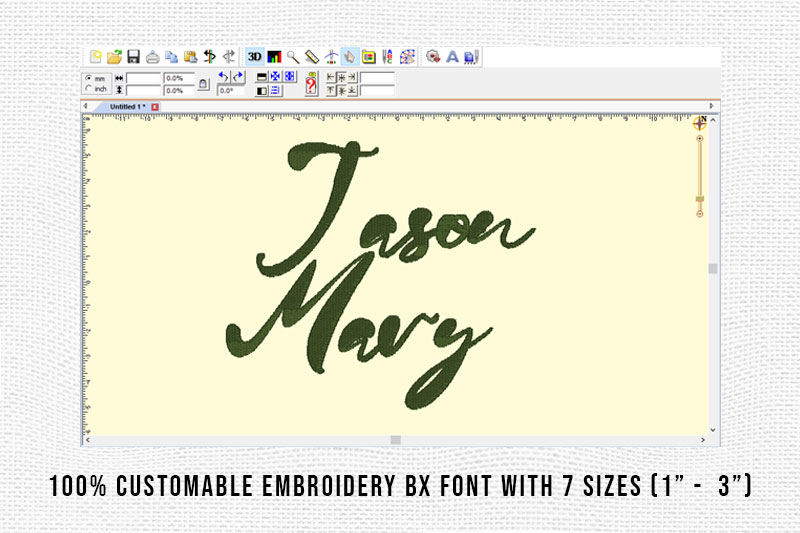This screenshot has height=533, width=800.
Task: Select the magnifying glass Zoom tool
Action: 293,57
